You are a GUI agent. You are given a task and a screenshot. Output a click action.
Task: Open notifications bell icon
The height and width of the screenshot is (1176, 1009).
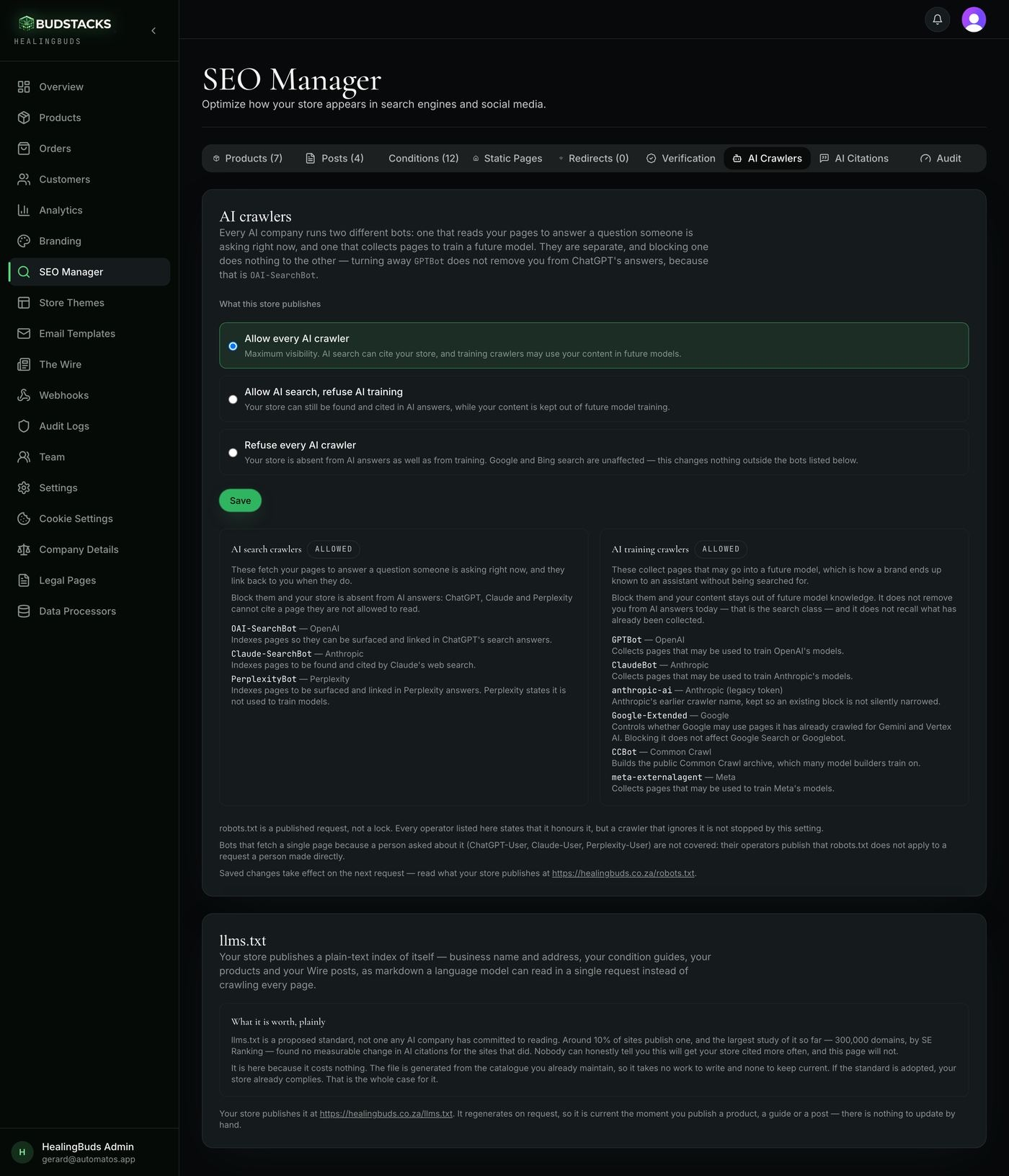point(938,19)
